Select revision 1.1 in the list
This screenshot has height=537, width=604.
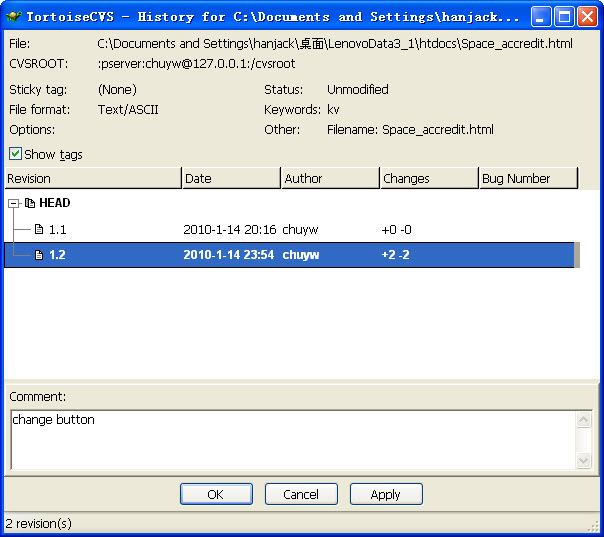[x=58, y=229]
